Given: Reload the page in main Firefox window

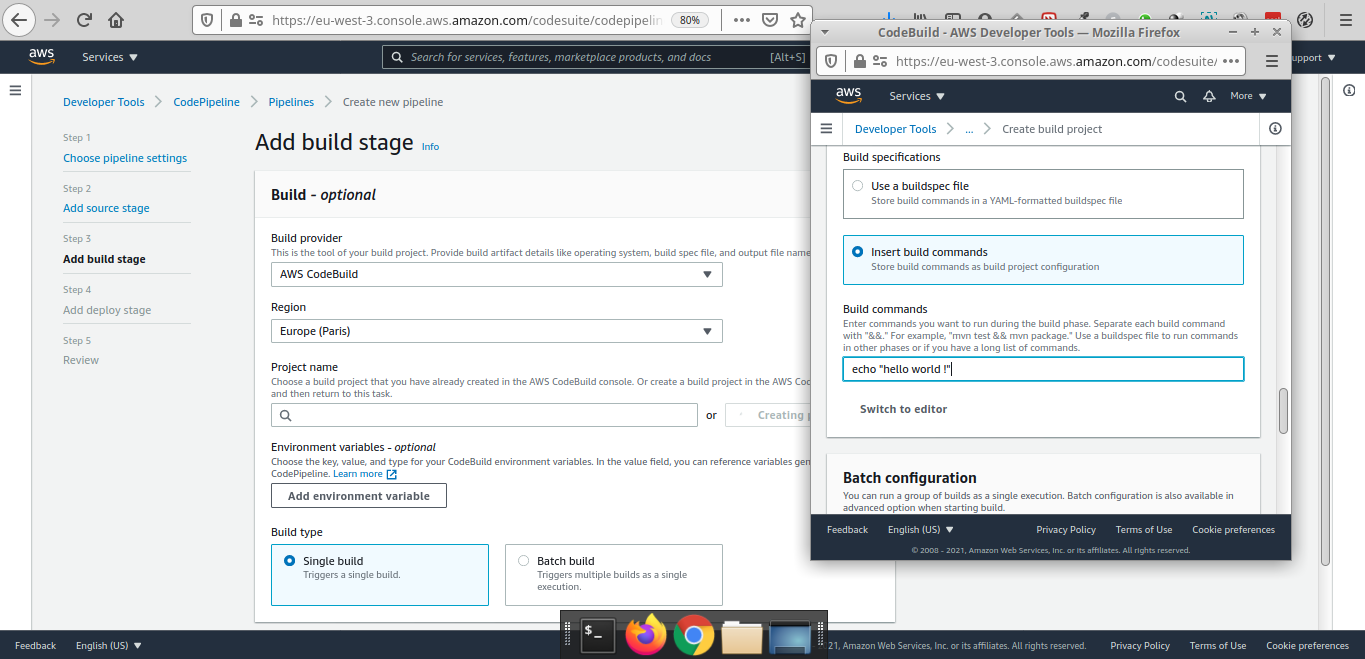Looking at the screenshot, I should 84,20.
